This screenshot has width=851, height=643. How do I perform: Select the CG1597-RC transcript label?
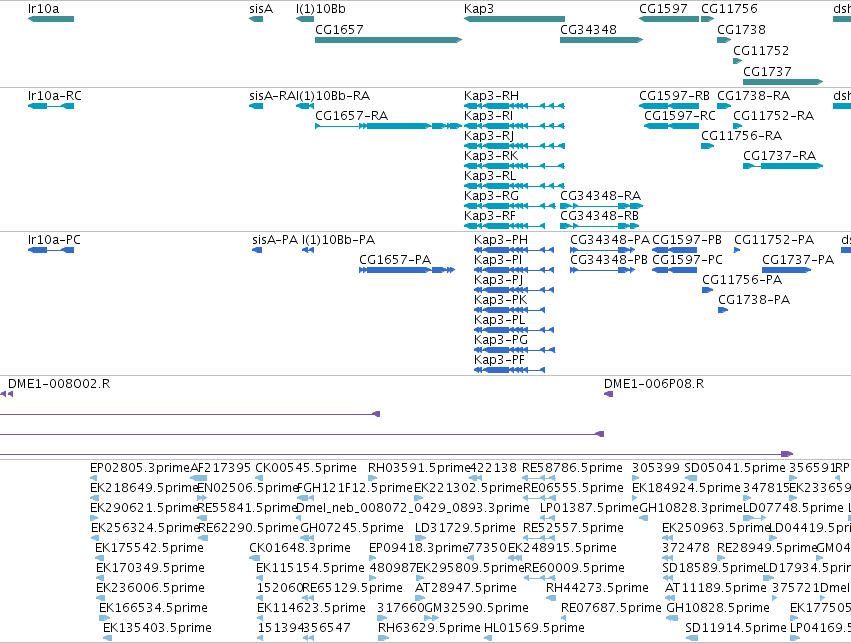680,116
